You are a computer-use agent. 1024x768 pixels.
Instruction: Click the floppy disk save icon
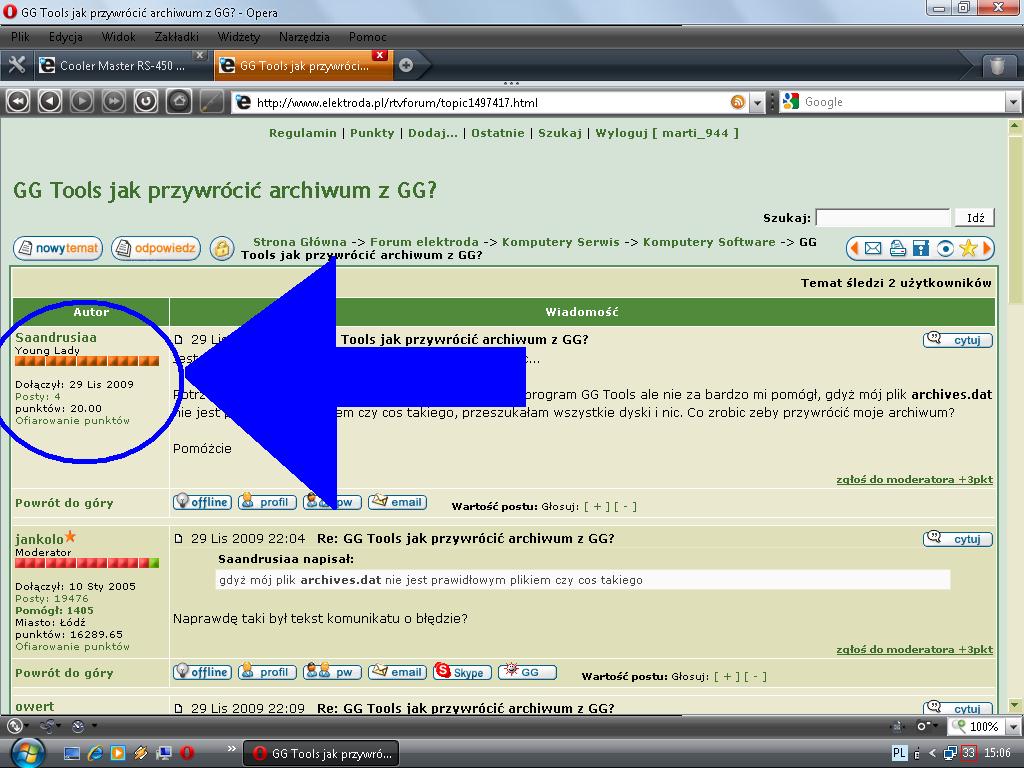click(x=921, y=248)
